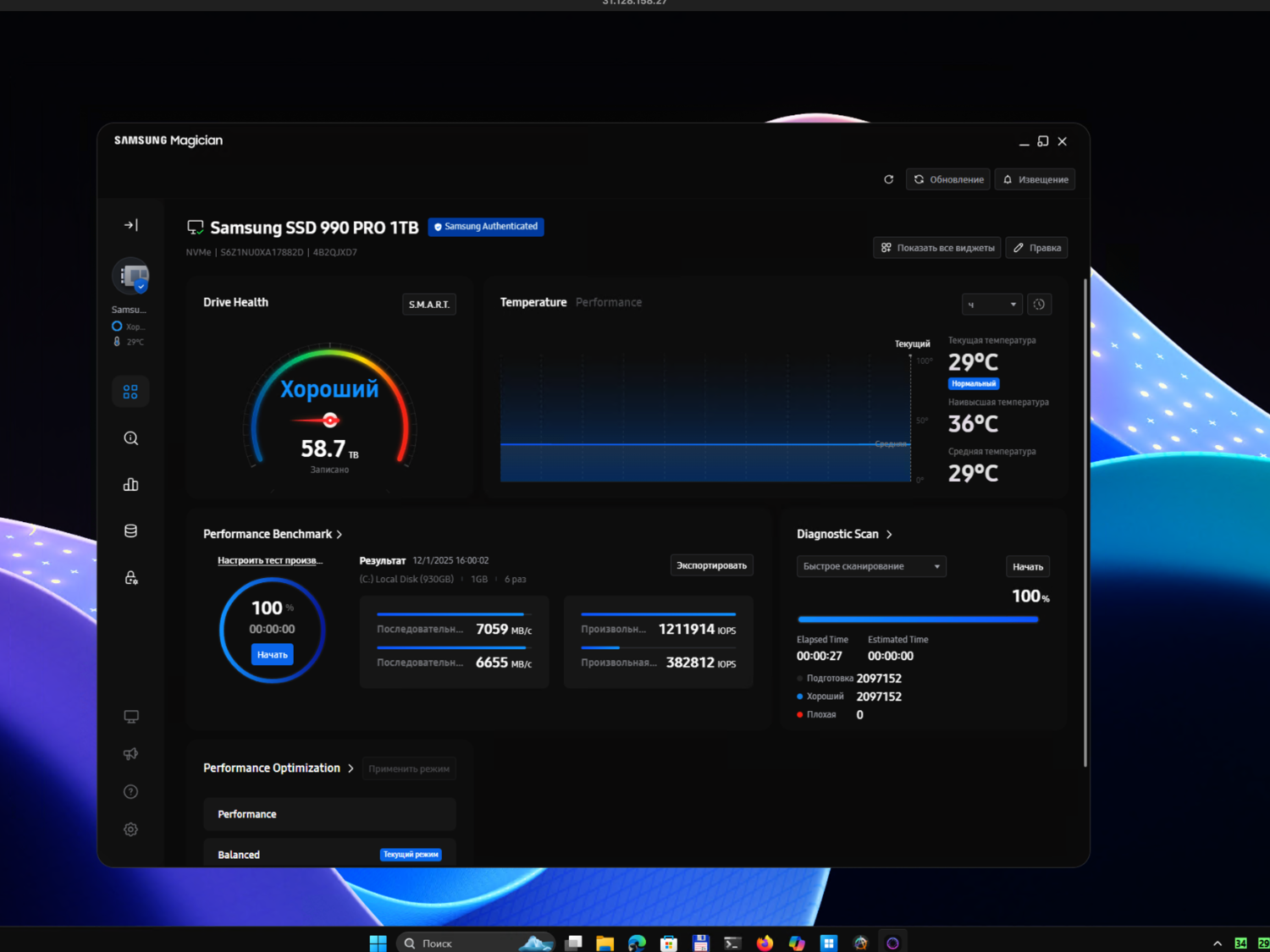The image size is (1270, 952).
Task: Expand Diagnostic Scan section chevron
Action: (x=889, y=535)
